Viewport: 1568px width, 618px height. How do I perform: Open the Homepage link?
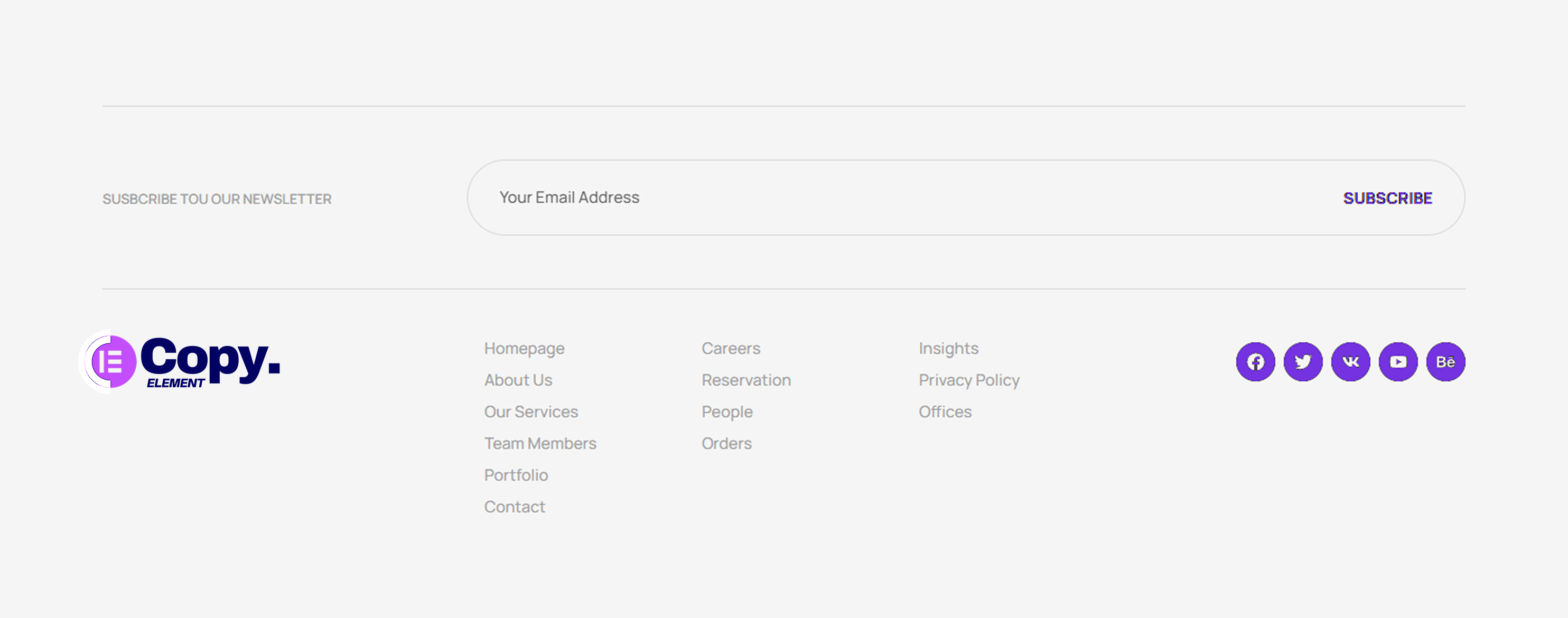tap(524, 348)
